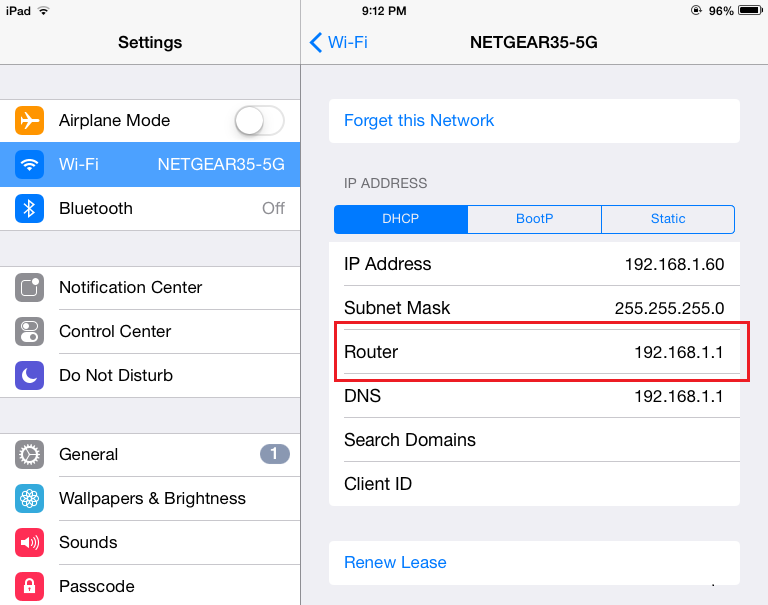
Task: Open General settings gear icon
Action: pyautogui.click(x=30, y=455)
